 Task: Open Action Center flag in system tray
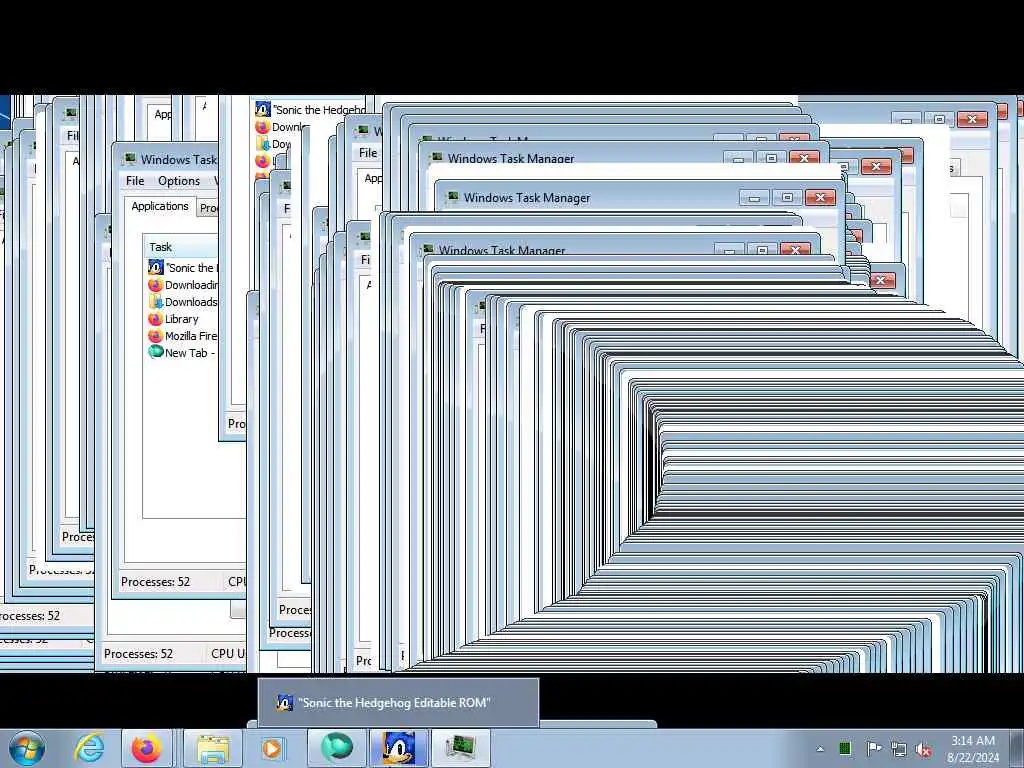873,748
